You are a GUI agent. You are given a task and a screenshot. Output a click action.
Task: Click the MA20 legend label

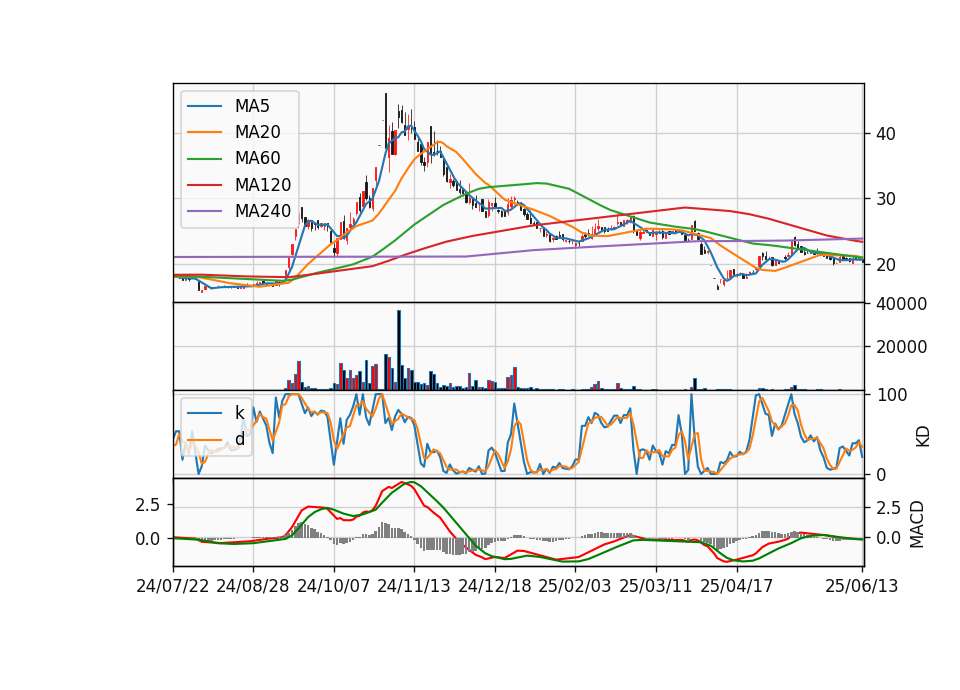257,132
